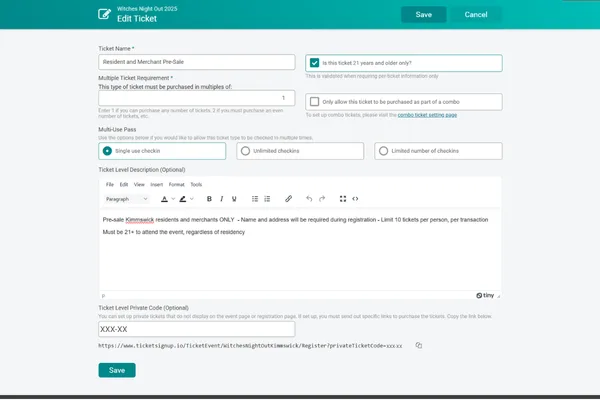Apply italic formatting in the editor

point(221,199)
